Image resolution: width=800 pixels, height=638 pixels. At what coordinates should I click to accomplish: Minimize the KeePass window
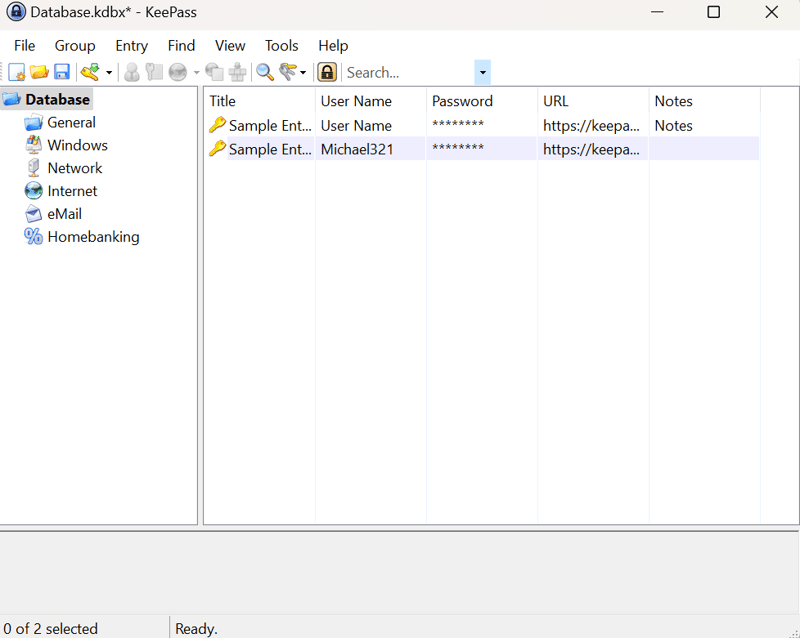(x=657, y=12)
